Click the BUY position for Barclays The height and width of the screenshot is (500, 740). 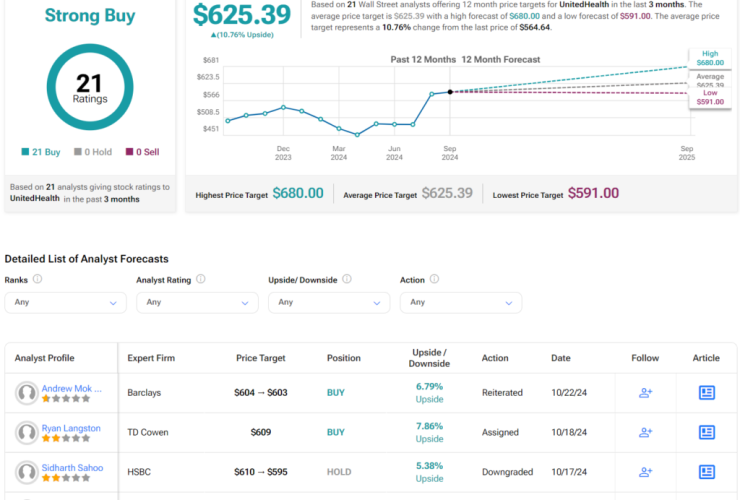click(336, 392)
